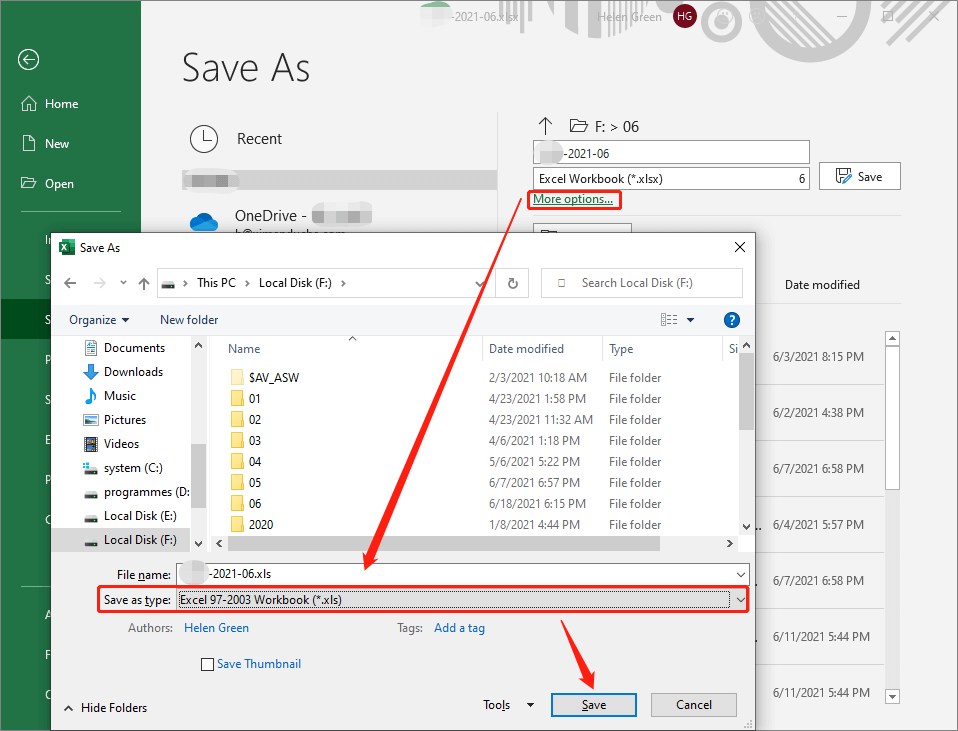Click the back arrow circle in Excel backstage
The height and width of the screenshot is (731, 958).
point(28,59)
